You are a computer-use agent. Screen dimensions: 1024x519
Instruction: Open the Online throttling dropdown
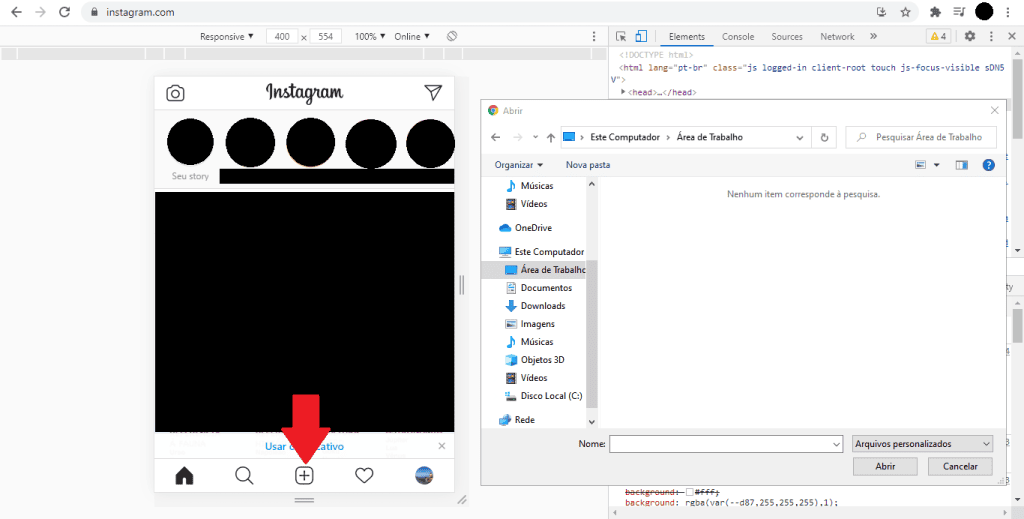coord(412,37)
